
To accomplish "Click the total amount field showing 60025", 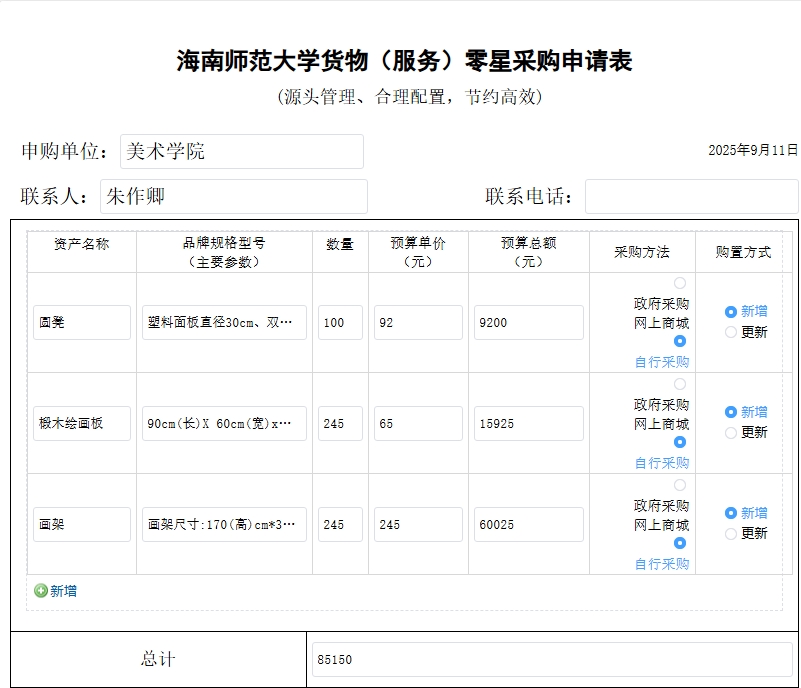I will [528, 525].
